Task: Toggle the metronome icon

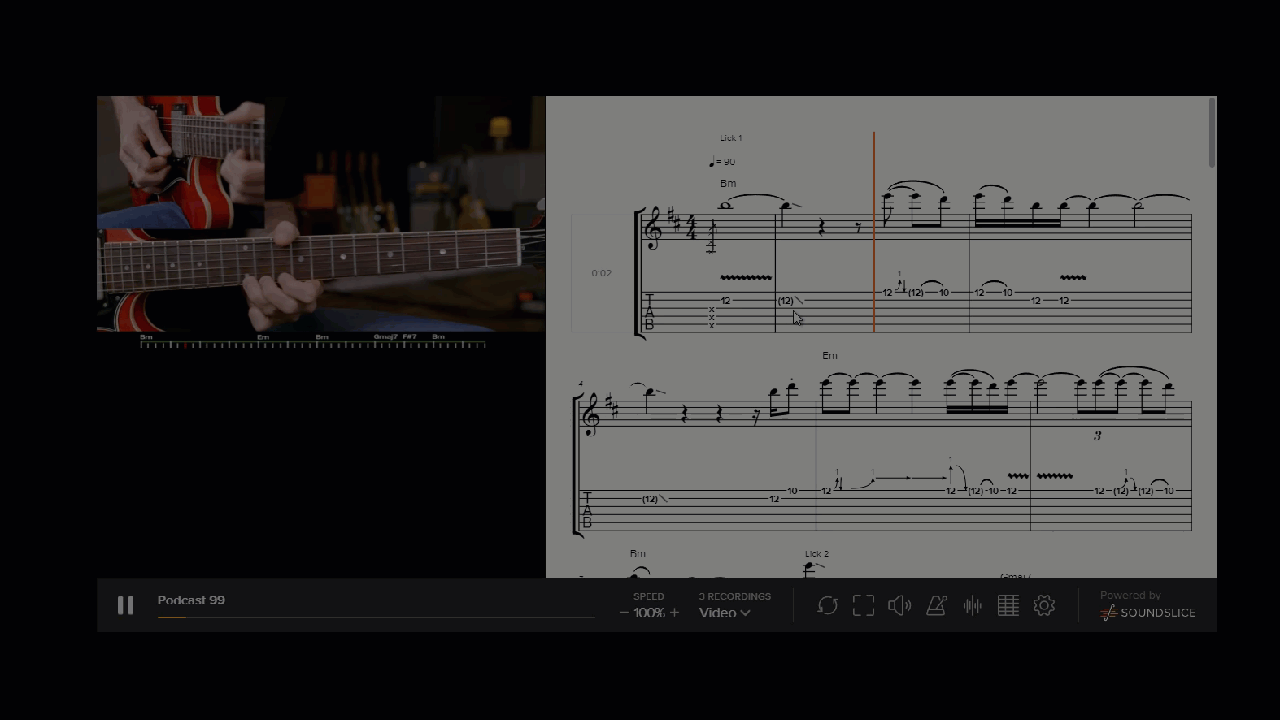Action: pyautogui.click(x=936, y=605)
